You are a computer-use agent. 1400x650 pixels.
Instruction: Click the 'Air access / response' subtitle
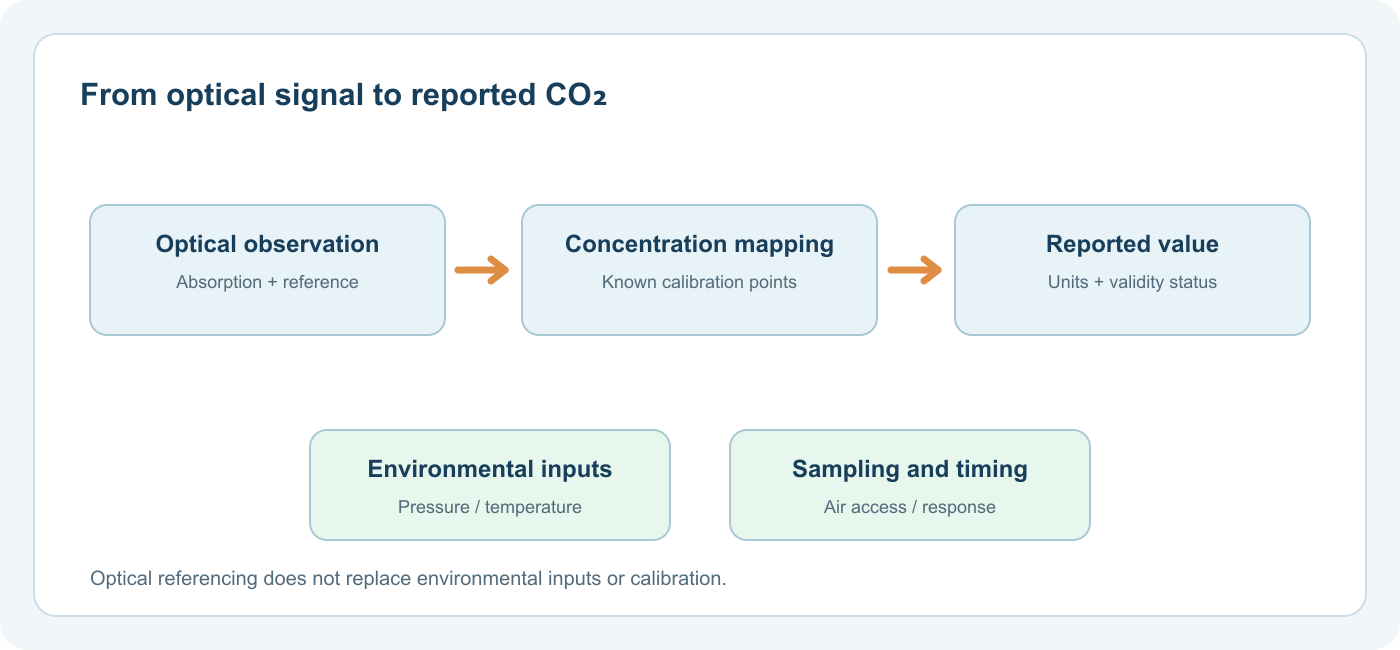[x=910, y=507]
